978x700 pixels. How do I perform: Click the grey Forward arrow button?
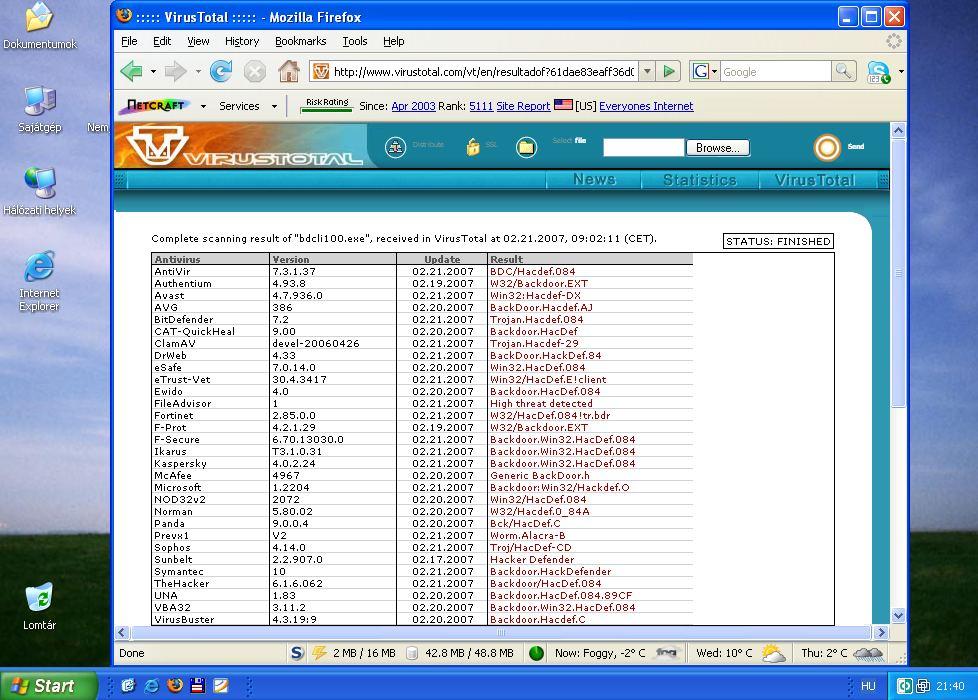(176, 72)
